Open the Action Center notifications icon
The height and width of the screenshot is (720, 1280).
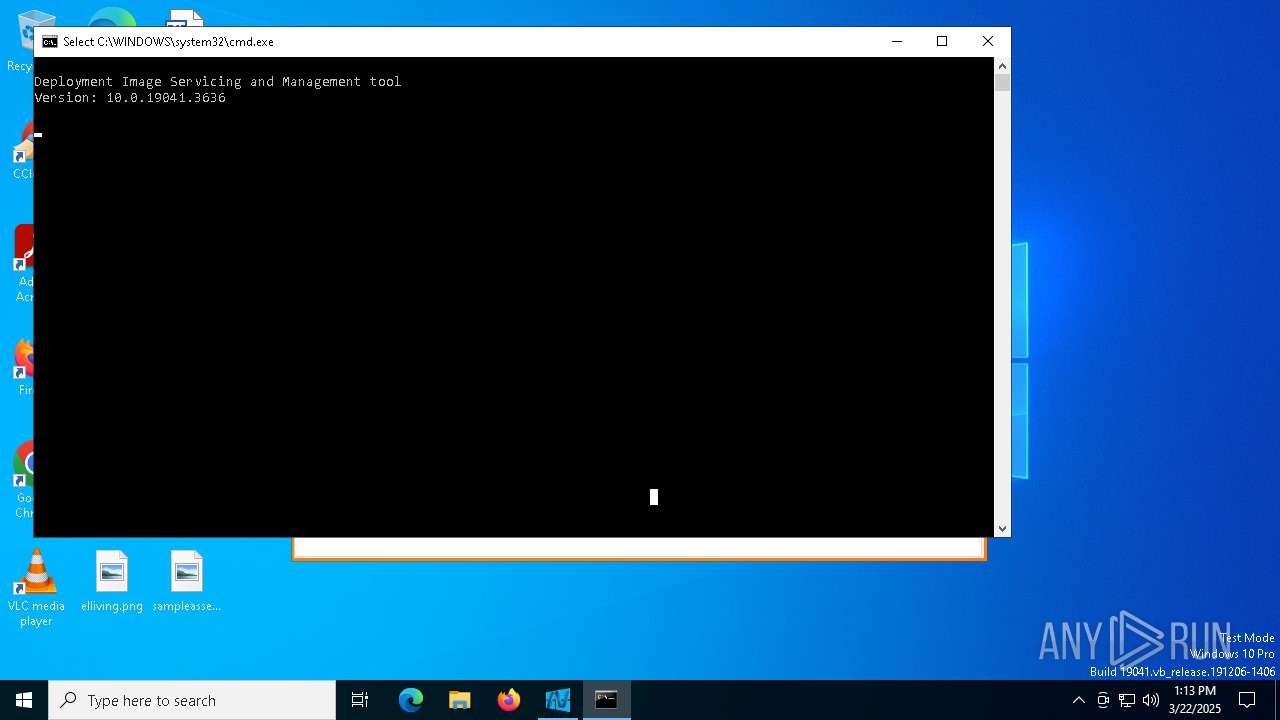[x=1247, y=700]
